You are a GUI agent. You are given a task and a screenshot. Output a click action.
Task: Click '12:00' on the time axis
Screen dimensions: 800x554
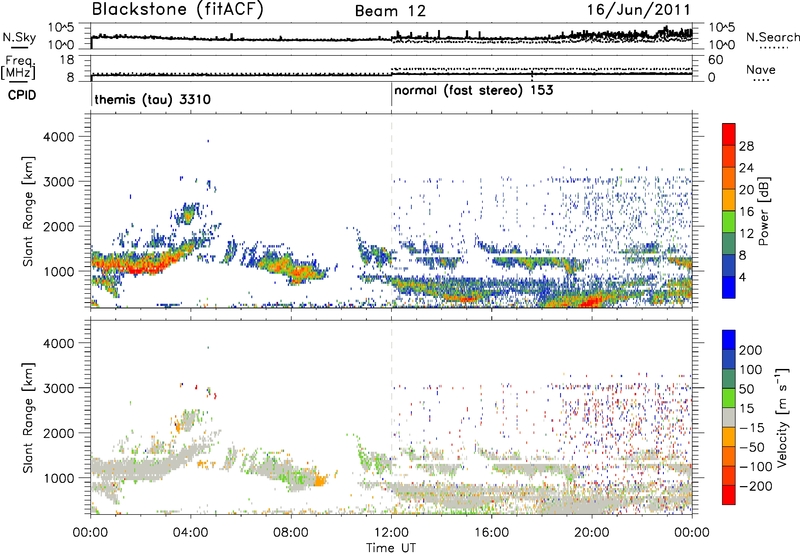pyautogui.click(x=391, y=533)
